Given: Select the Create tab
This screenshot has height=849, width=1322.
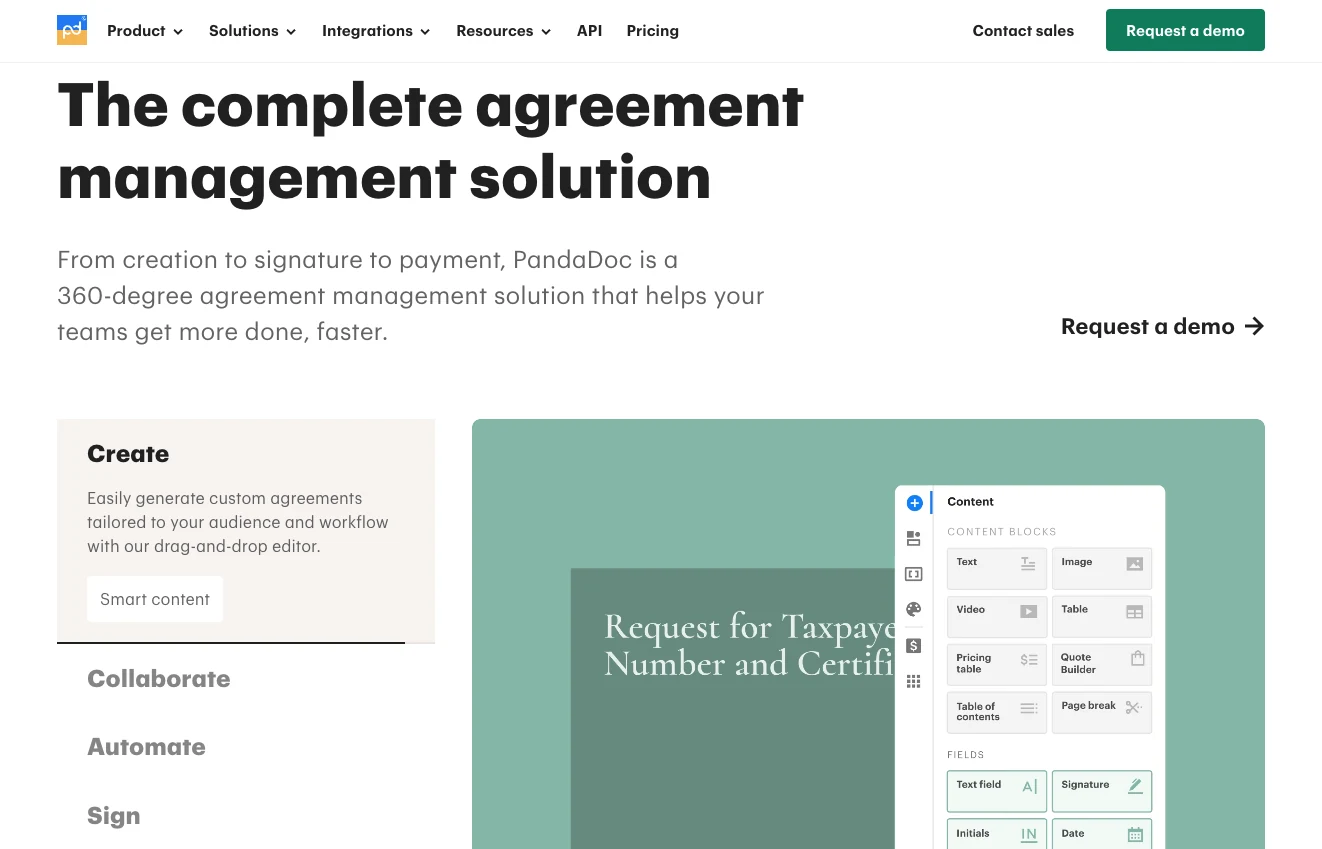Looking at the screenshot, I should coord(128,454).
